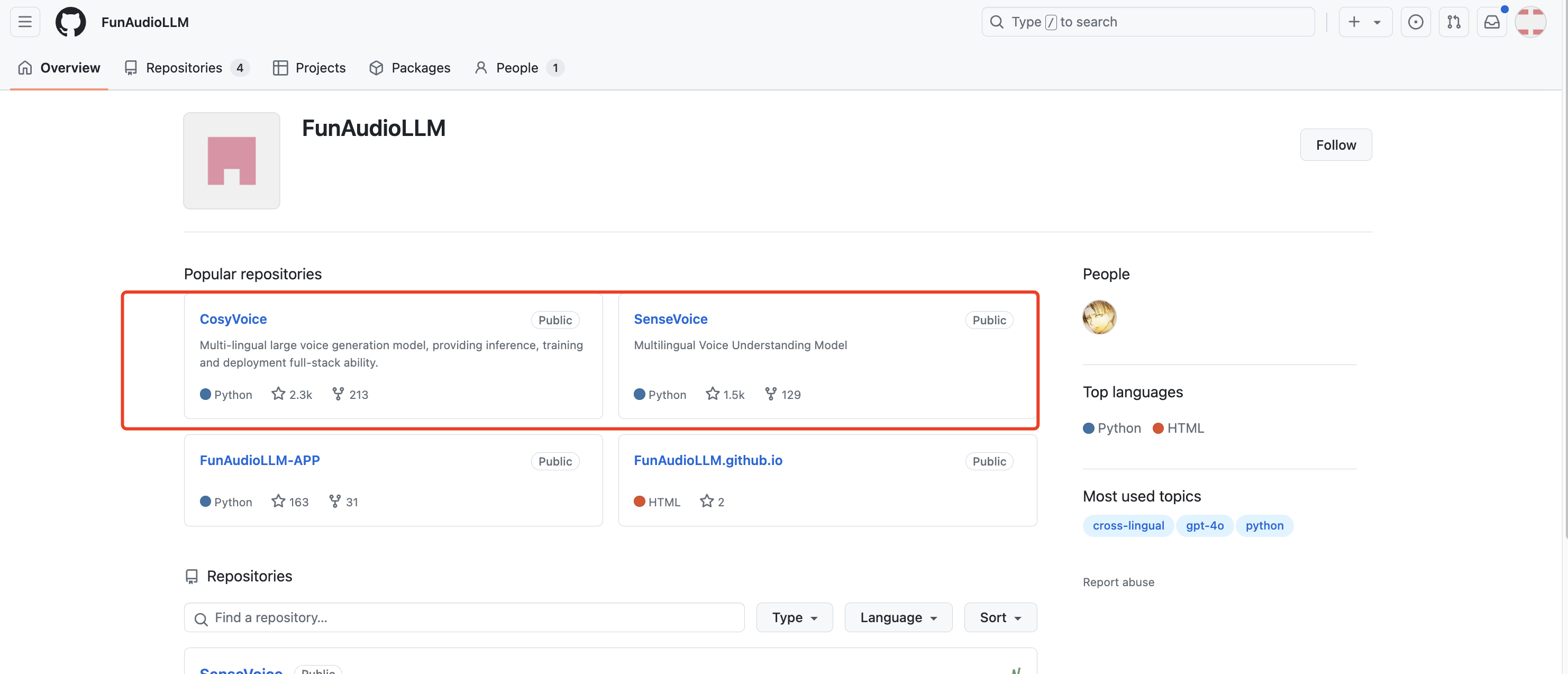Open the FunAudioLLM-APP repository link

[260, 460]
